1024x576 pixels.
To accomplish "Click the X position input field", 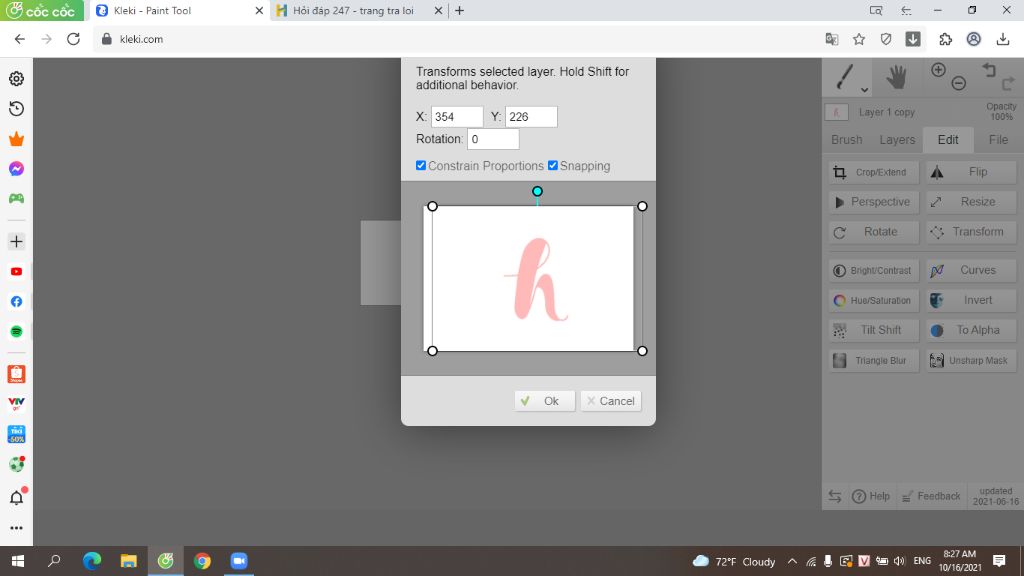I will click(457, 117).
